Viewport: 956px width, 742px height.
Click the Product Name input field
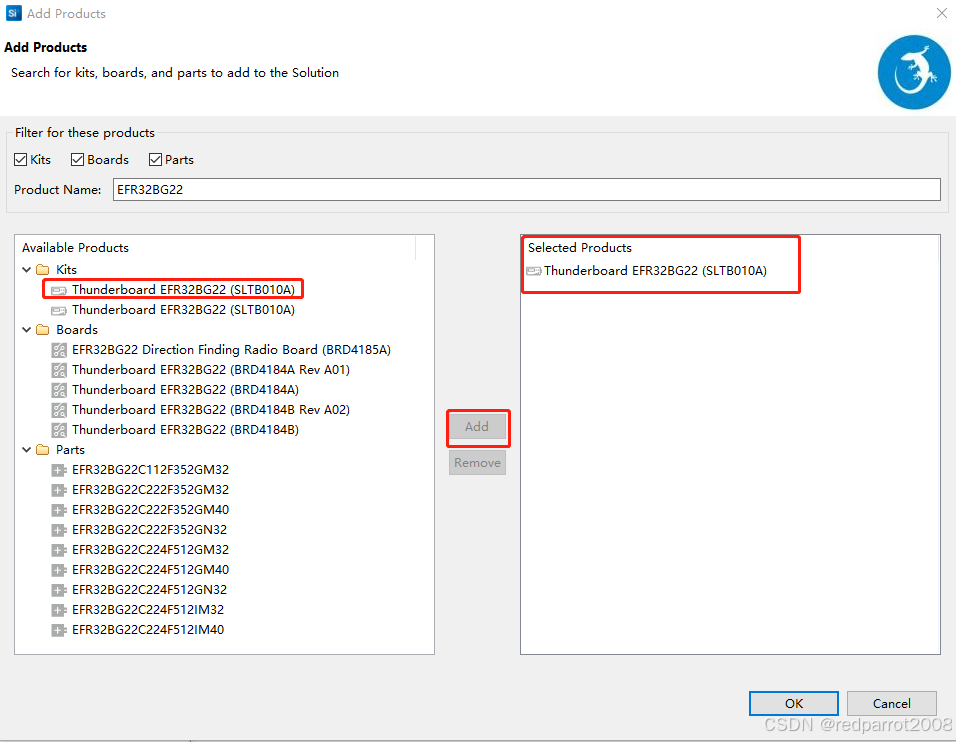pyautogui.click(x=526, y=190)
